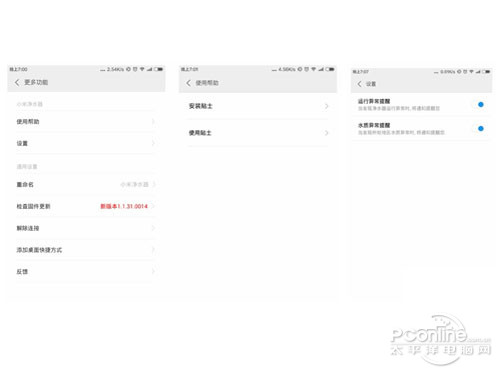The width and height of the screenshot is (500, 375).
Task: Tap 通用设置 section header
Action: (x=27, y=166)
